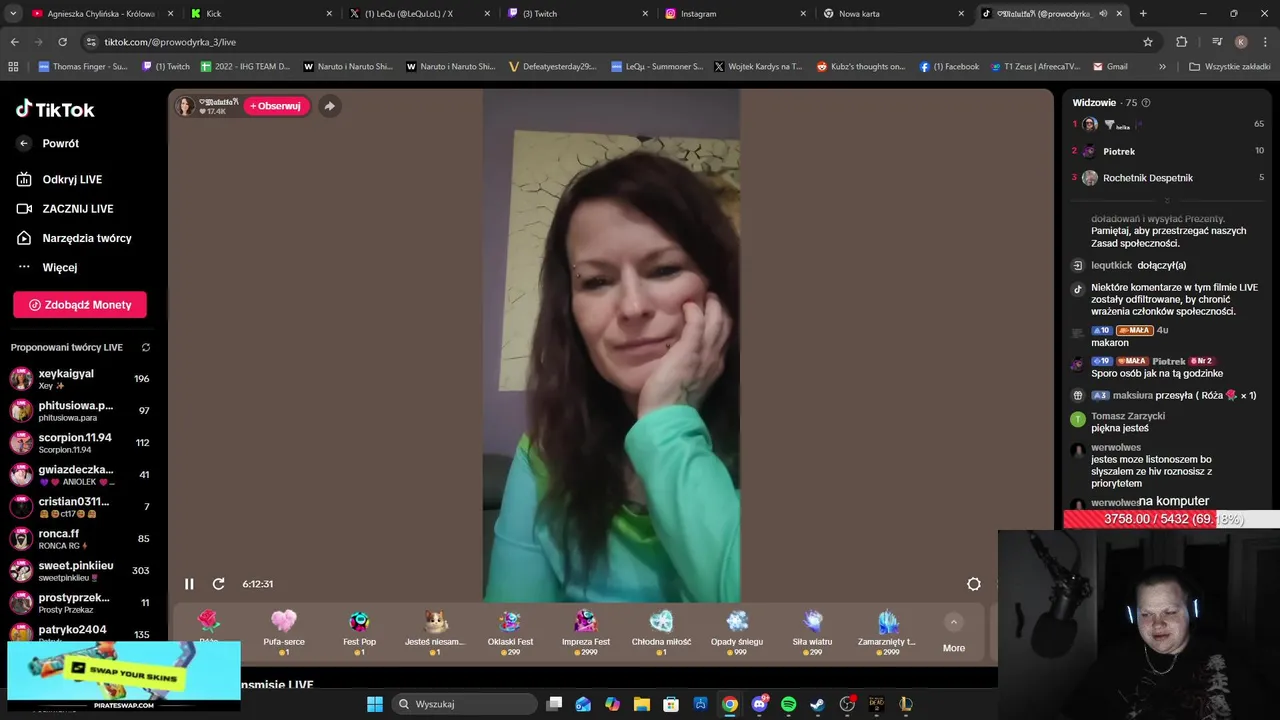Open the Chrome apps grid icon
Image resolution: width=1280 pixels, height=720 pixels.
[x=13, y=67]
